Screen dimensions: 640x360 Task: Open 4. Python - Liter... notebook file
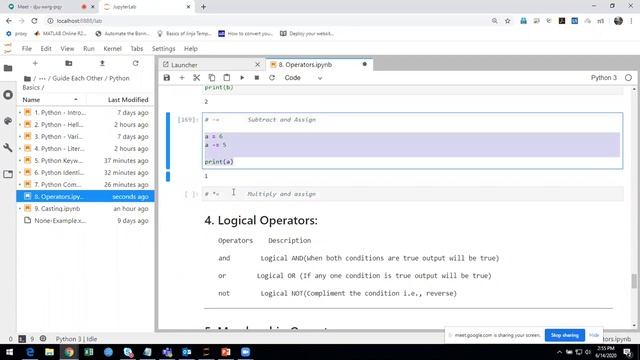[x=85, y=149]
